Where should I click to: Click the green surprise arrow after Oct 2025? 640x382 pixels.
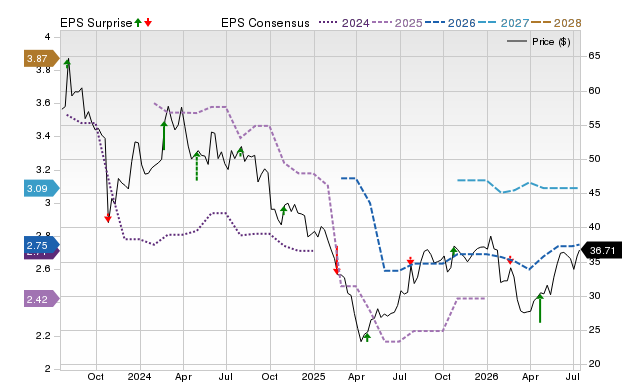pos(453,251)
